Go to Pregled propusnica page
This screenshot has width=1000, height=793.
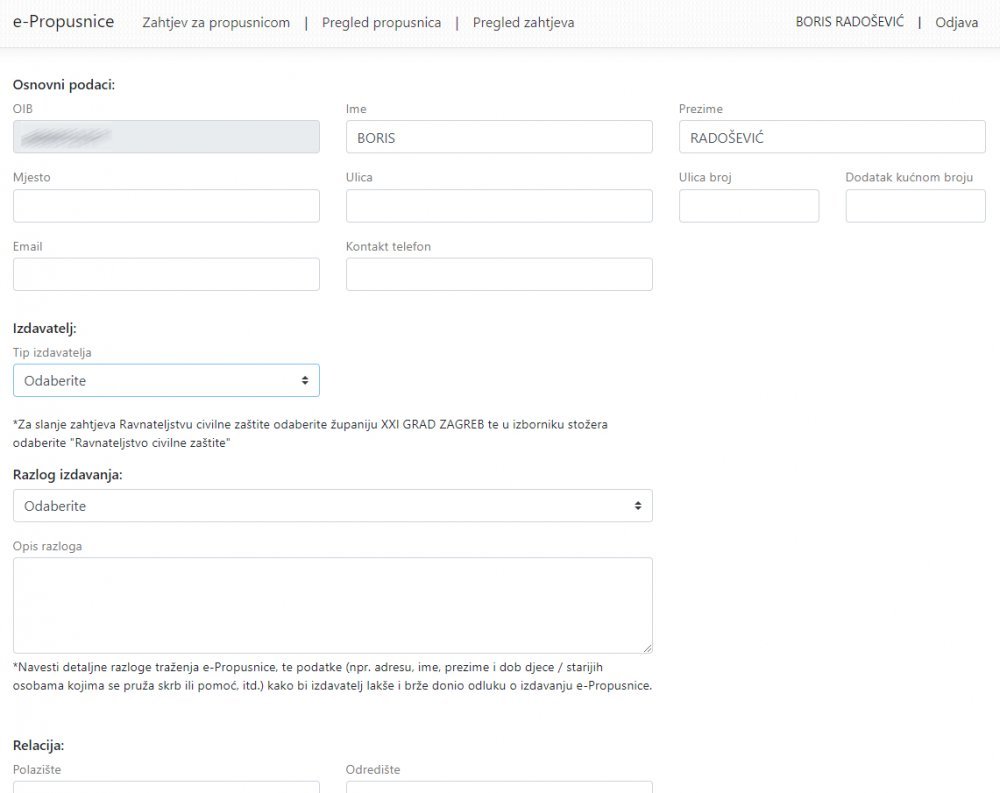(x=381, y=23)
